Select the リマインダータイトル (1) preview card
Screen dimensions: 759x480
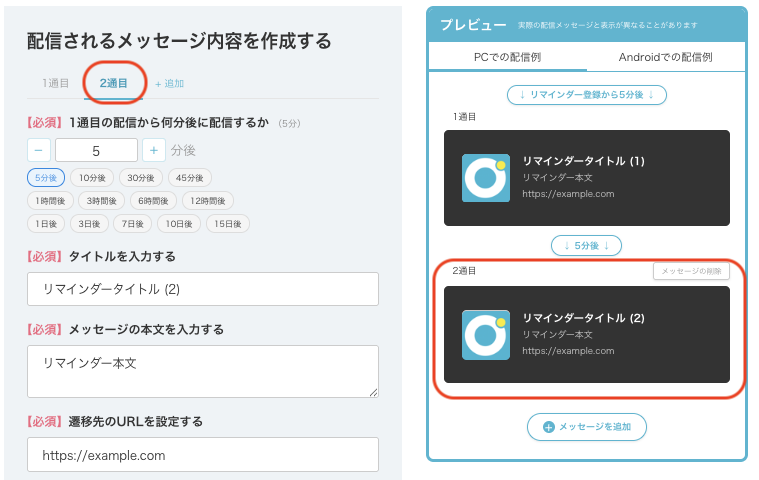click(587, 178)
